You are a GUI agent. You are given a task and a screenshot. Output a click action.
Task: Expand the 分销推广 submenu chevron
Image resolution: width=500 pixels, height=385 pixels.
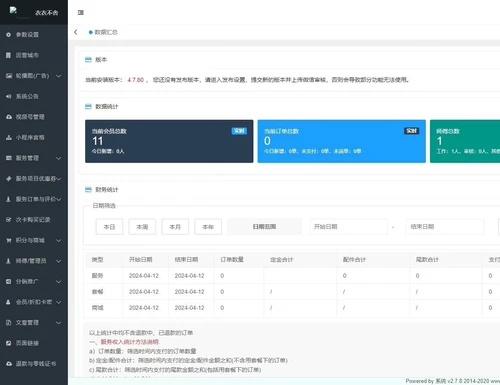pyautogui.click(x=59, y=282)
